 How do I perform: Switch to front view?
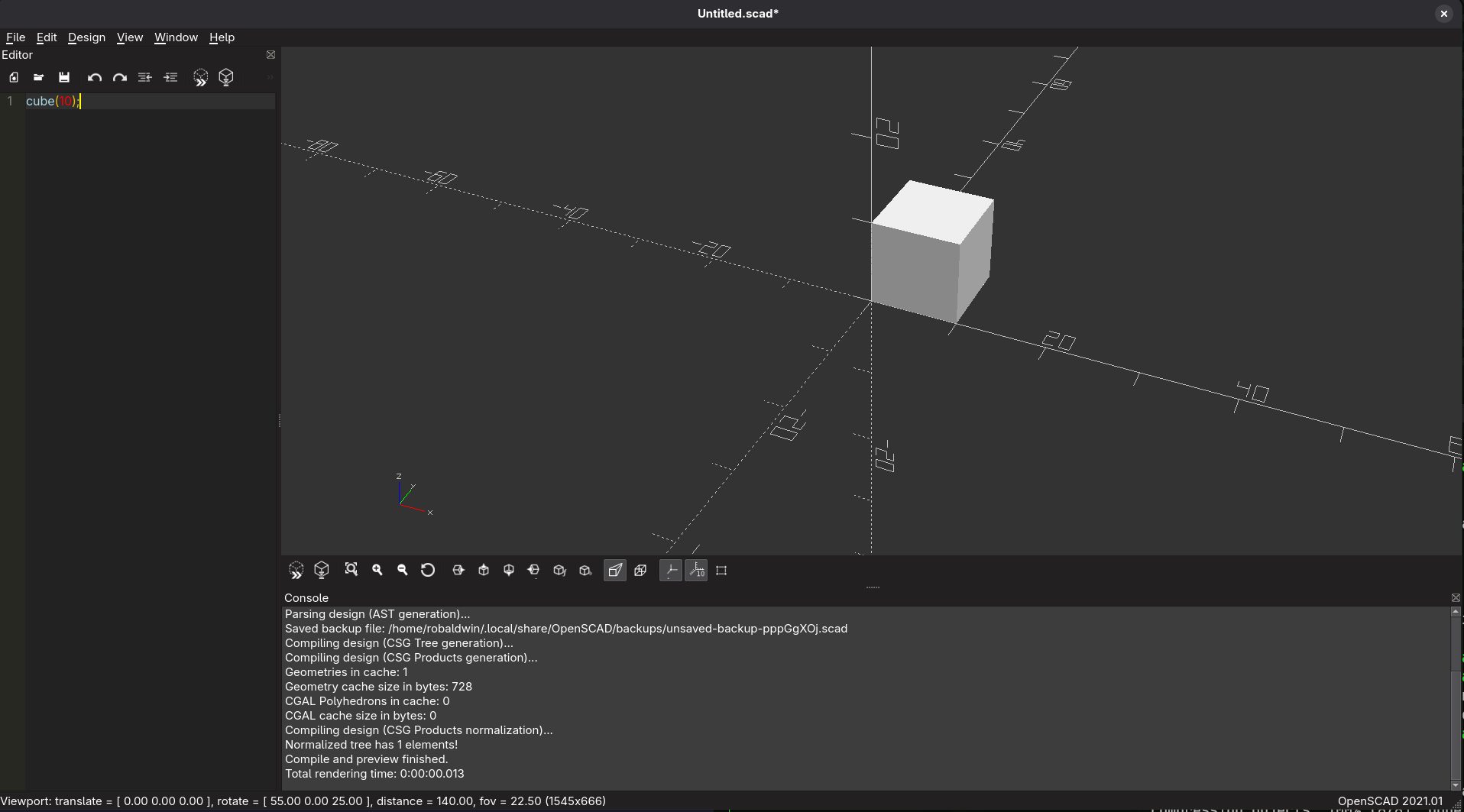click(559, 570)
